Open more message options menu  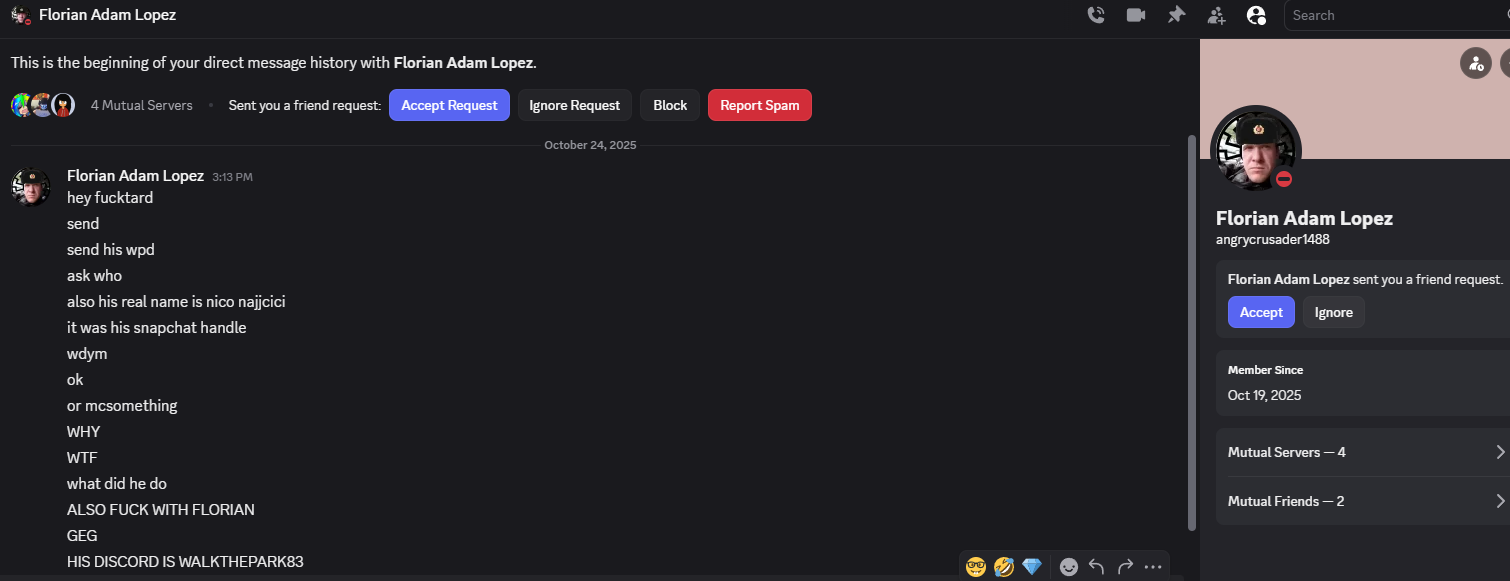[x=1153, y=567]
